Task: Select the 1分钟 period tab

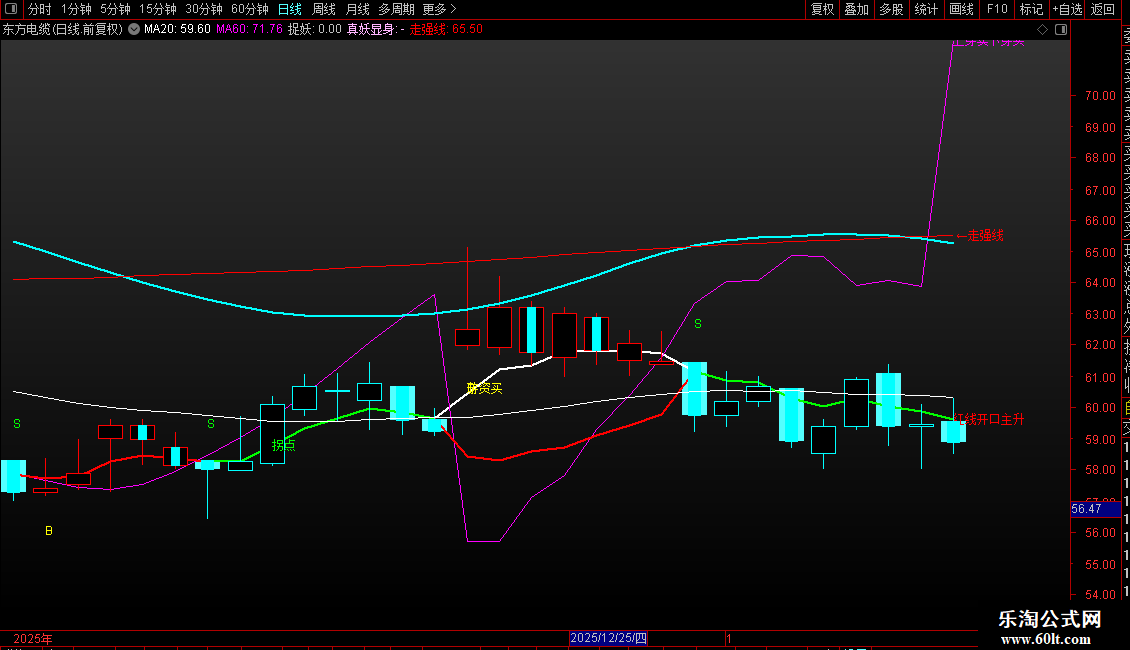Action: (x=76, y=9)
